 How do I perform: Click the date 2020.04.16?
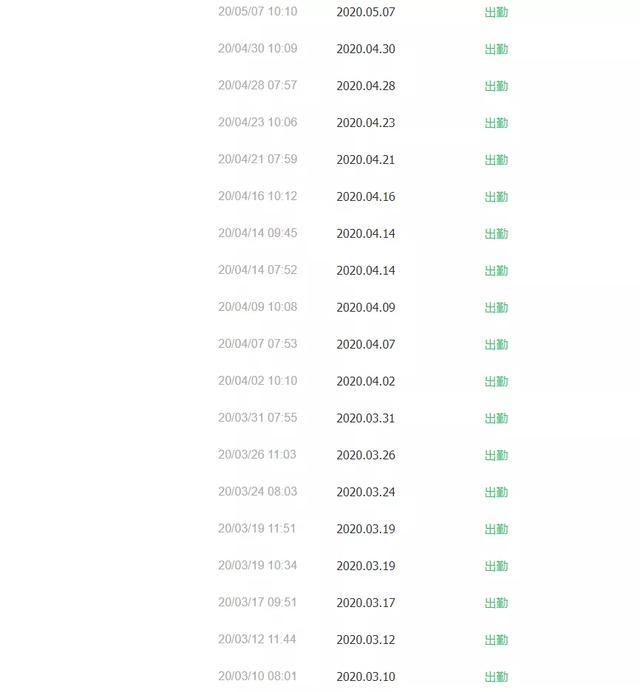point(365,197)
